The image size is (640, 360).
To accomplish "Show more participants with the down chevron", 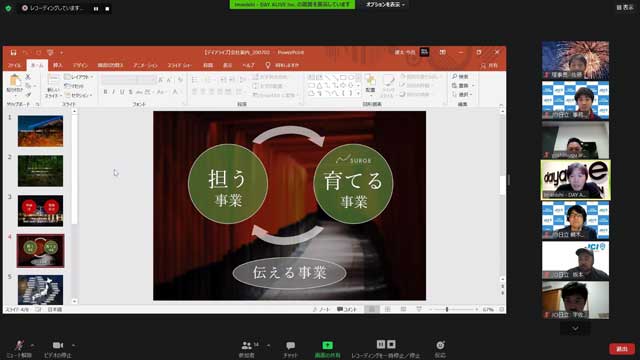I will 575,328.
